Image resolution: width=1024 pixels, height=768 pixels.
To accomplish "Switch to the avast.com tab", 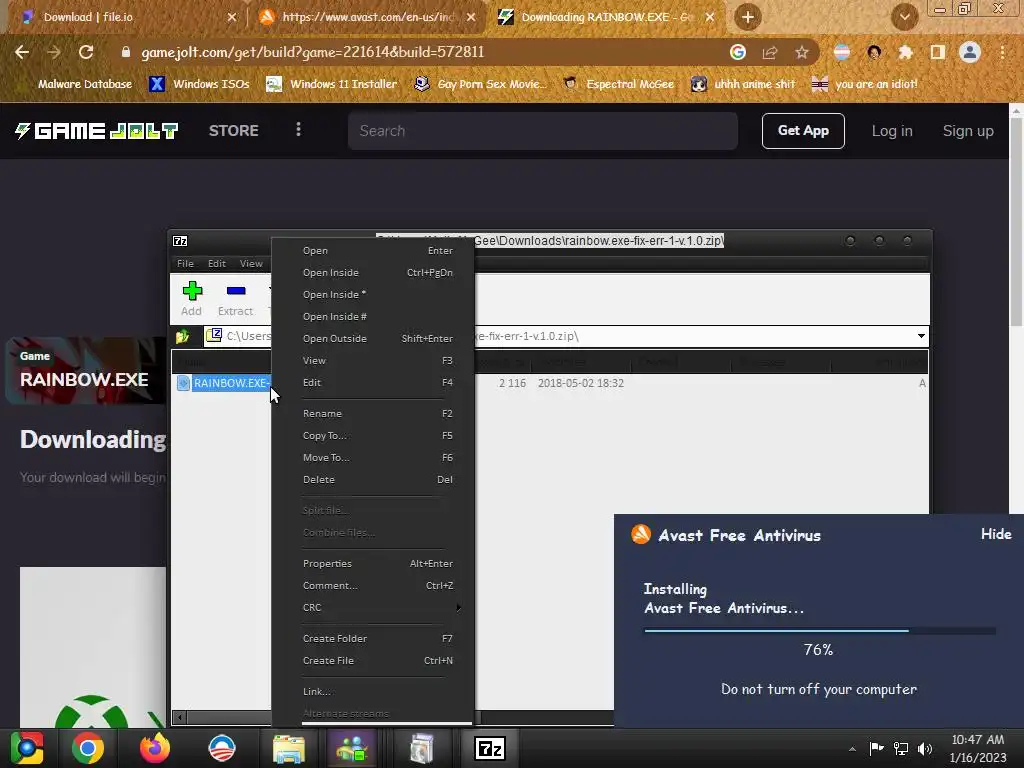I will coord(368,17).
